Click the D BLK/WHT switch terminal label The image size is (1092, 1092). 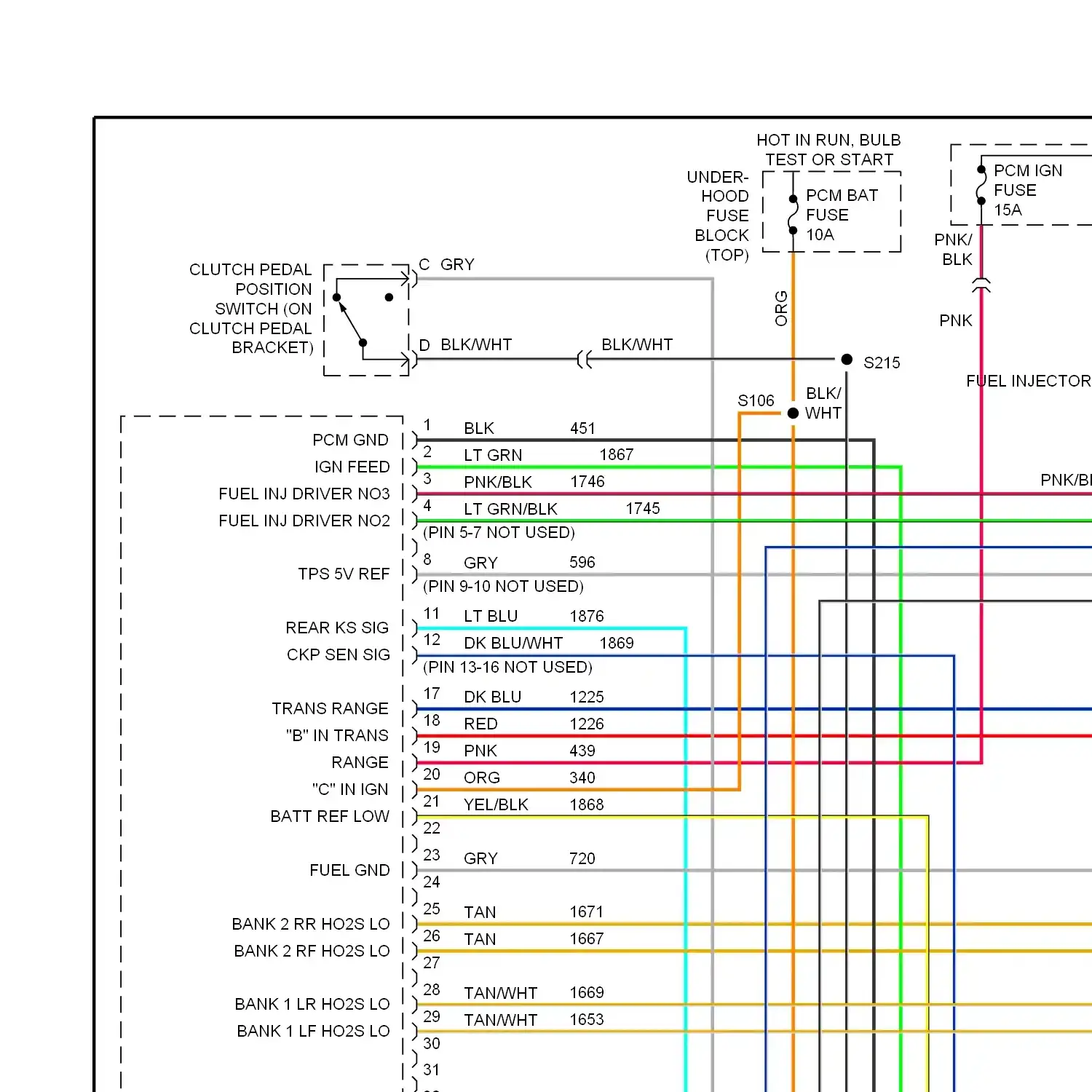[465, 344]
